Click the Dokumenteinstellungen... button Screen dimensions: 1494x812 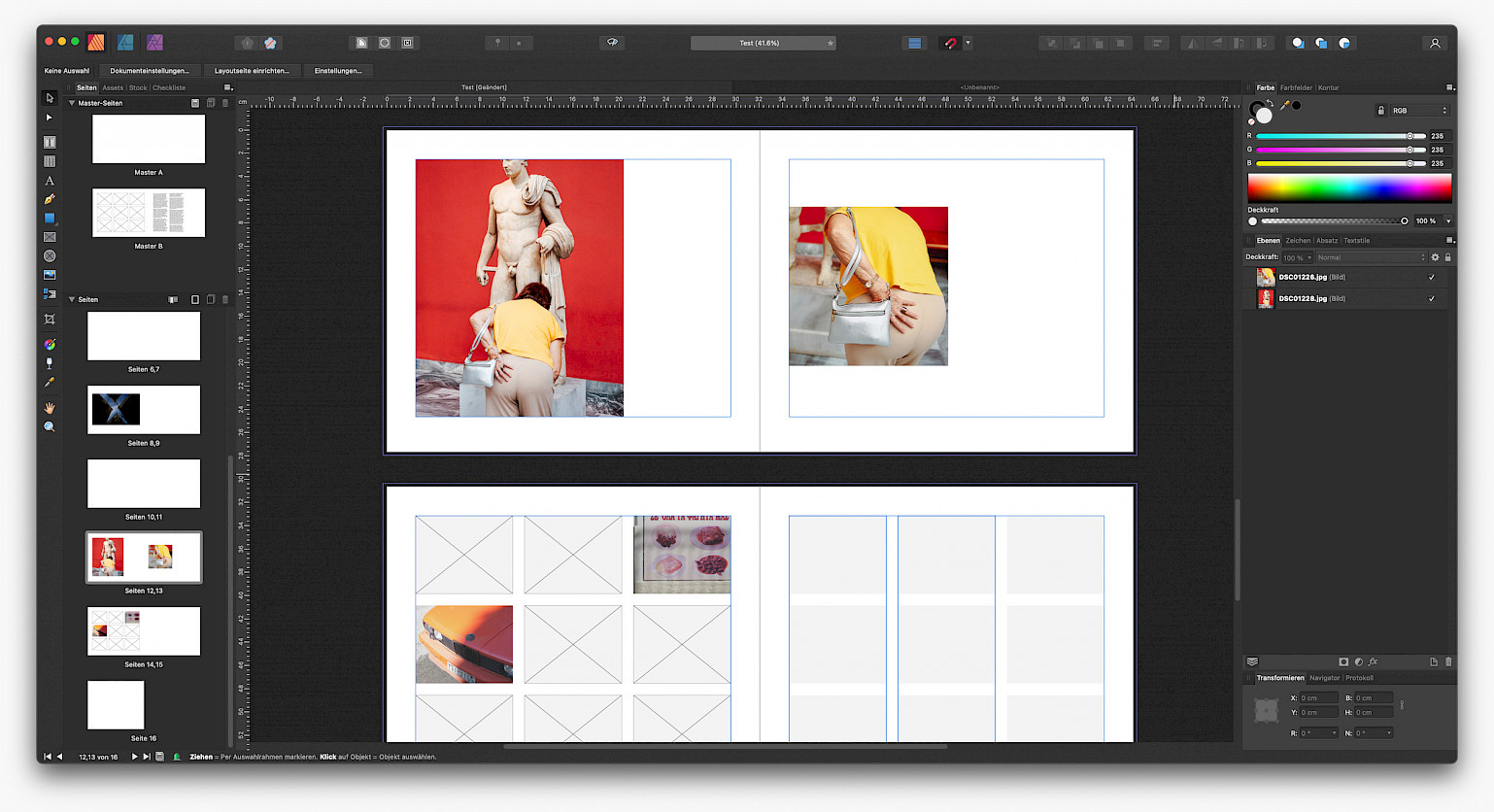tap(150, 70)
